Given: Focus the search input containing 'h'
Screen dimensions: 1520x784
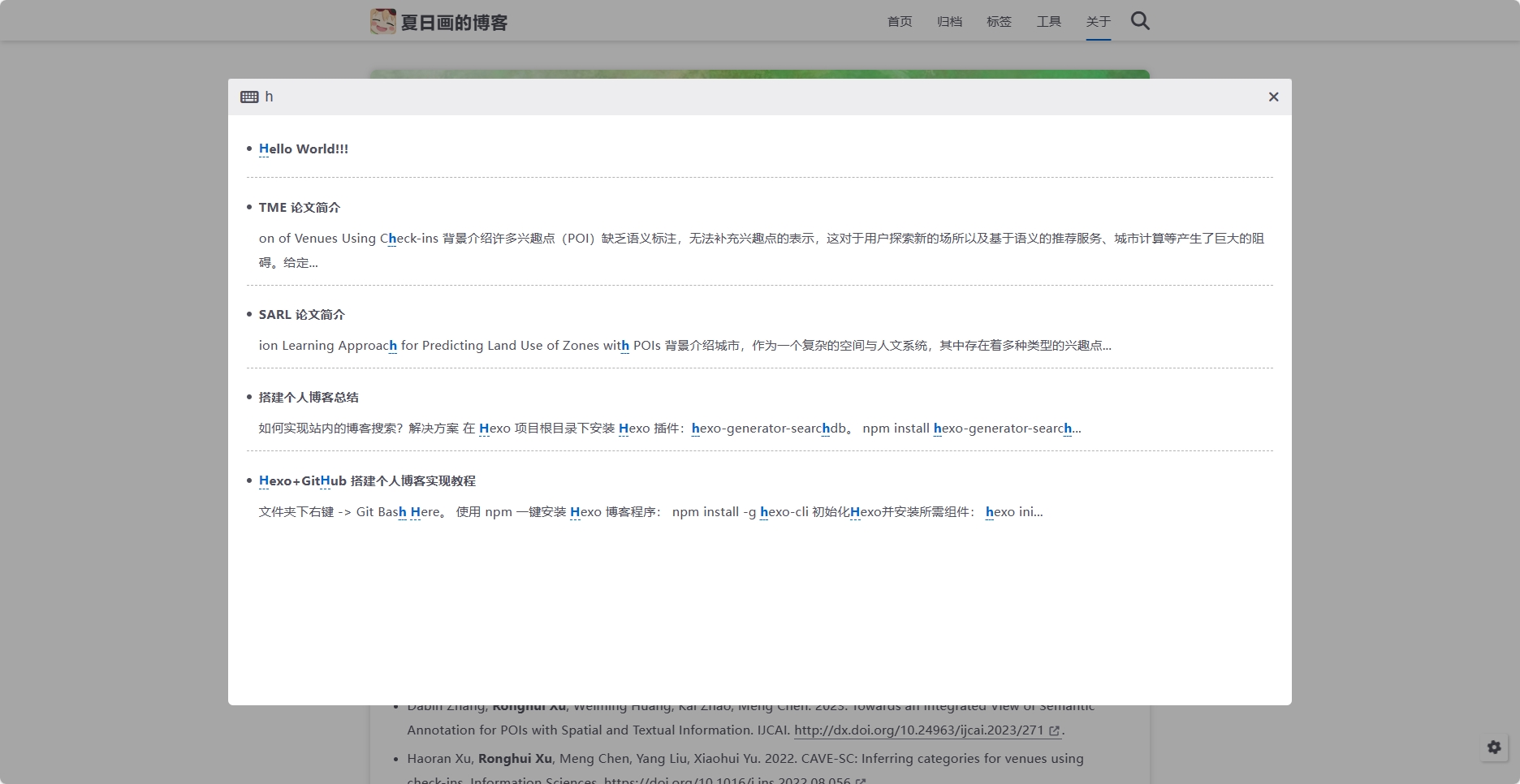Looking at the screenshot, I should (731, 97).
